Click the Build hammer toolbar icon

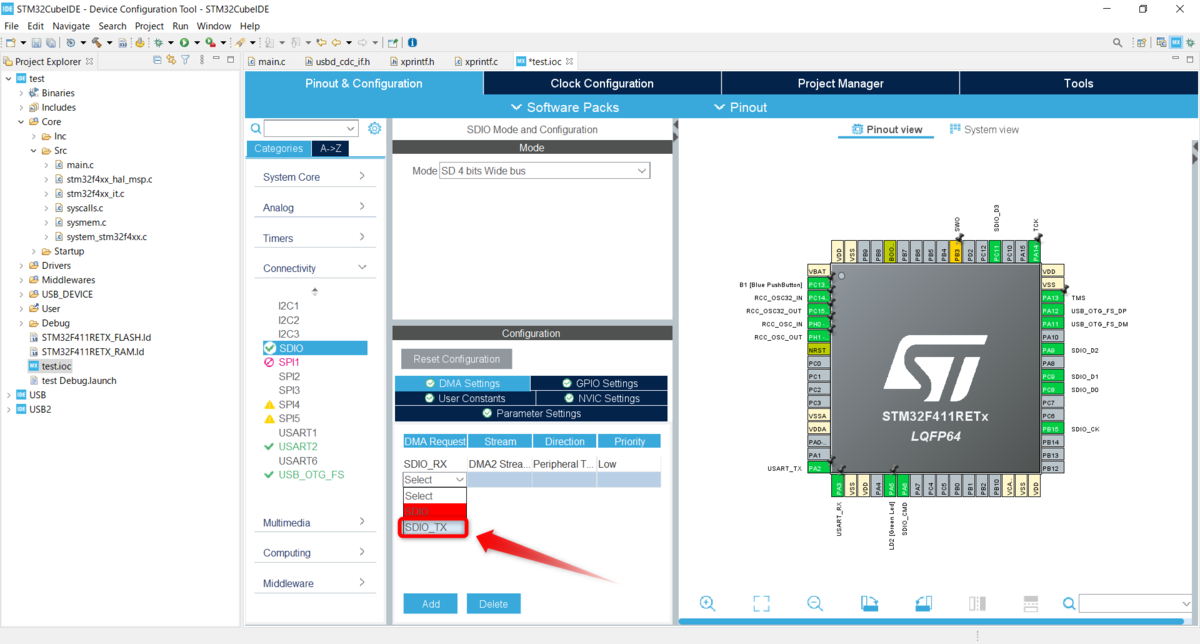(x=96, y=43)
